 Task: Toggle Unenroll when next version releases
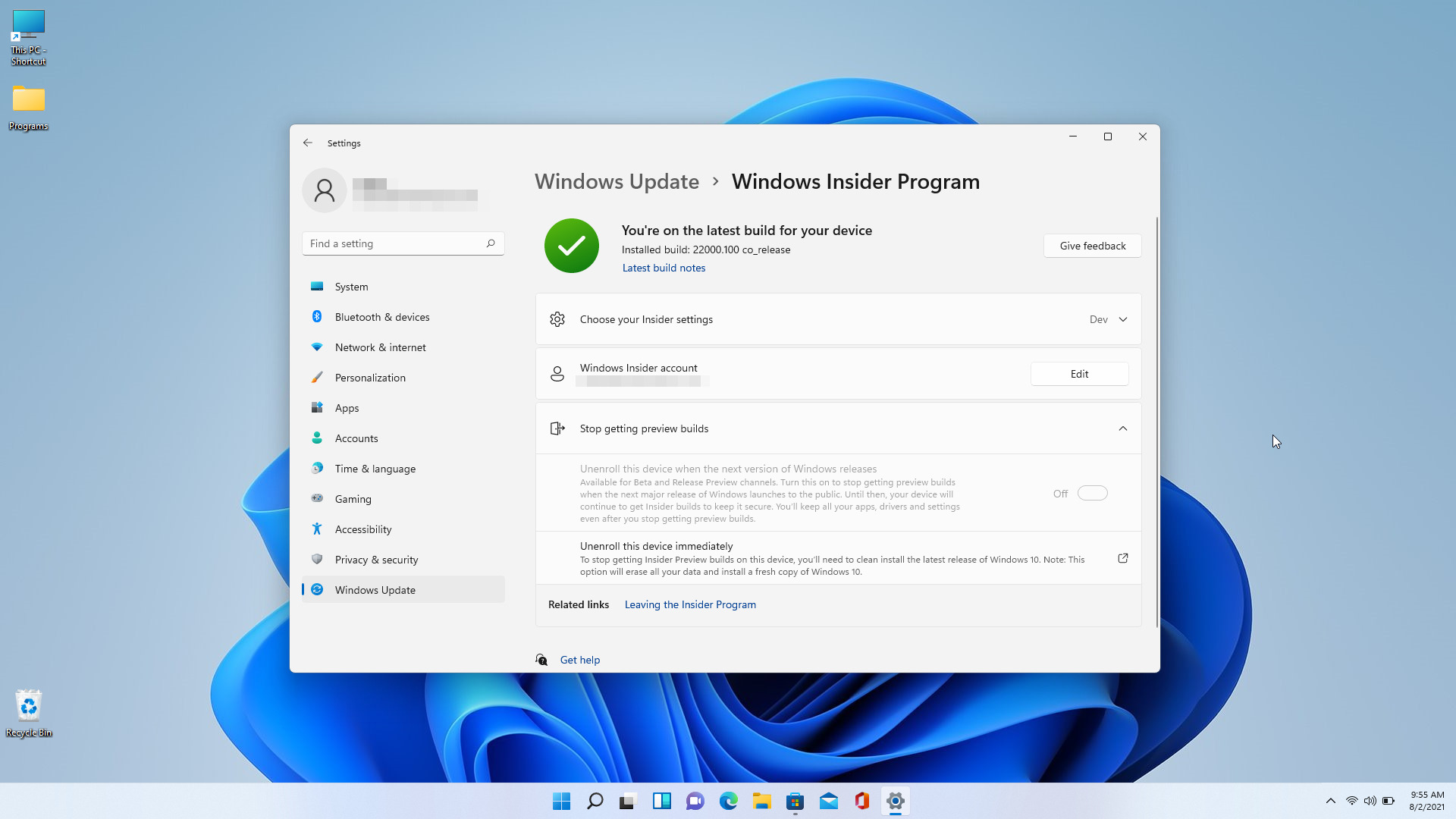point(1092,494)
